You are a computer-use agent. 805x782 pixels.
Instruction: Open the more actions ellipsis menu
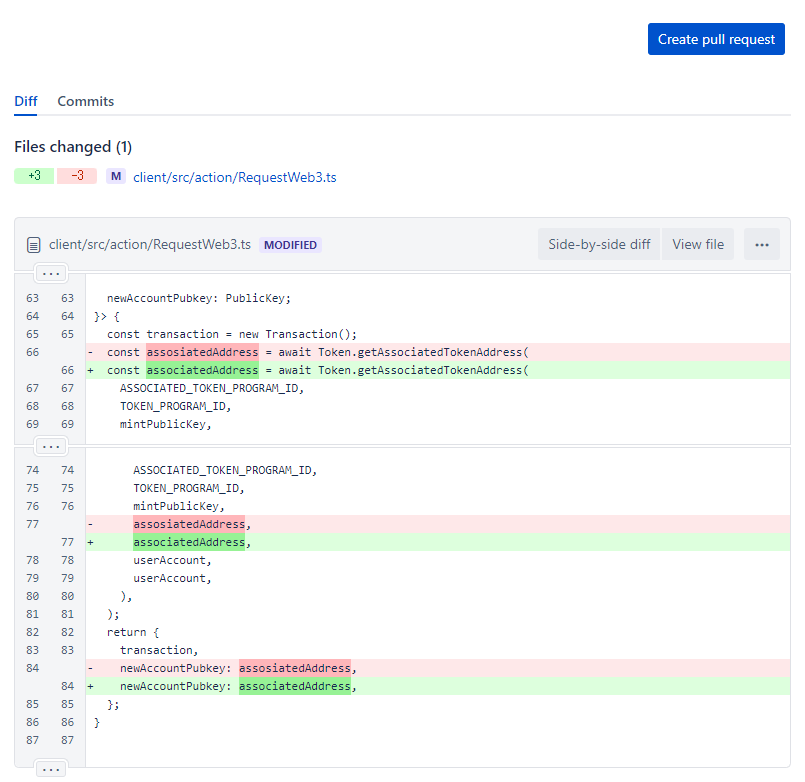[x=762, y=244]
